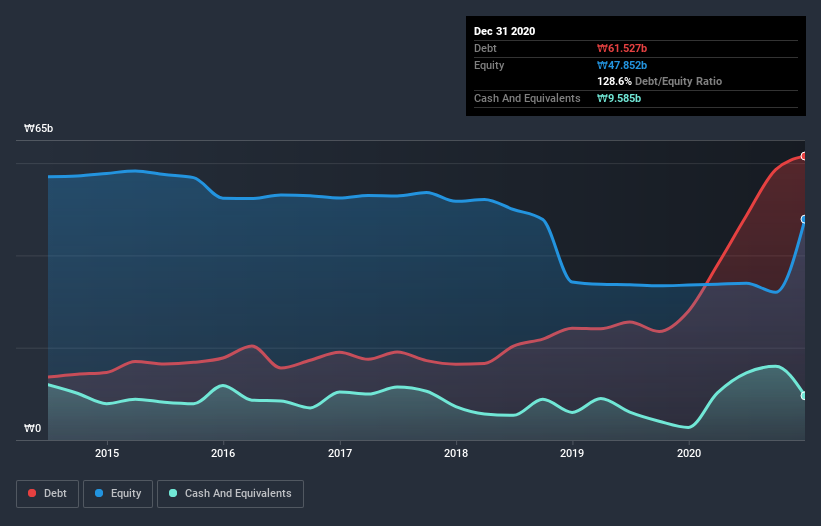The height and width of the screenshot is (526, 821).
Task: Click the Dec 31 2020 tooltip date
Action: coord(504,31)
